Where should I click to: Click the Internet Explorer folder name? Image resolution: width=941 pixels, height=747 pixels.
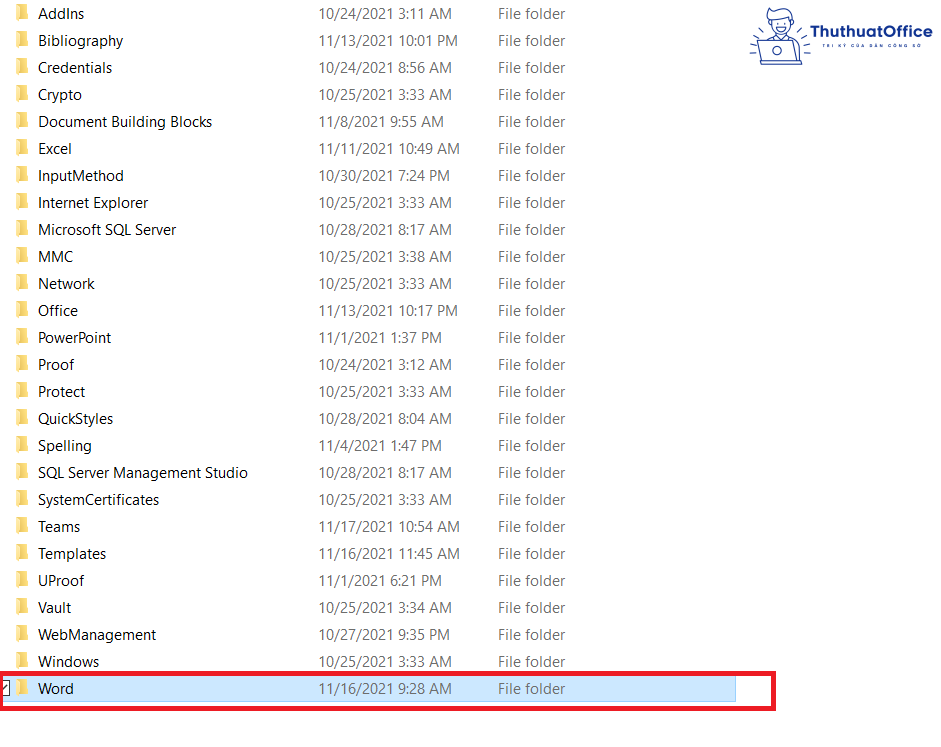[x=92, y=203]
